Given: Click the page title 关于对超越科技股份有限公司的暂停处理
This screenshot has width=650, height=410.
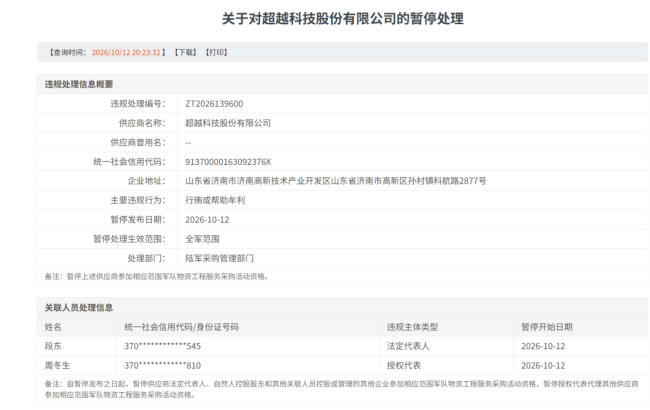Looking at the screenshot, I should click(x=342, y=19).
